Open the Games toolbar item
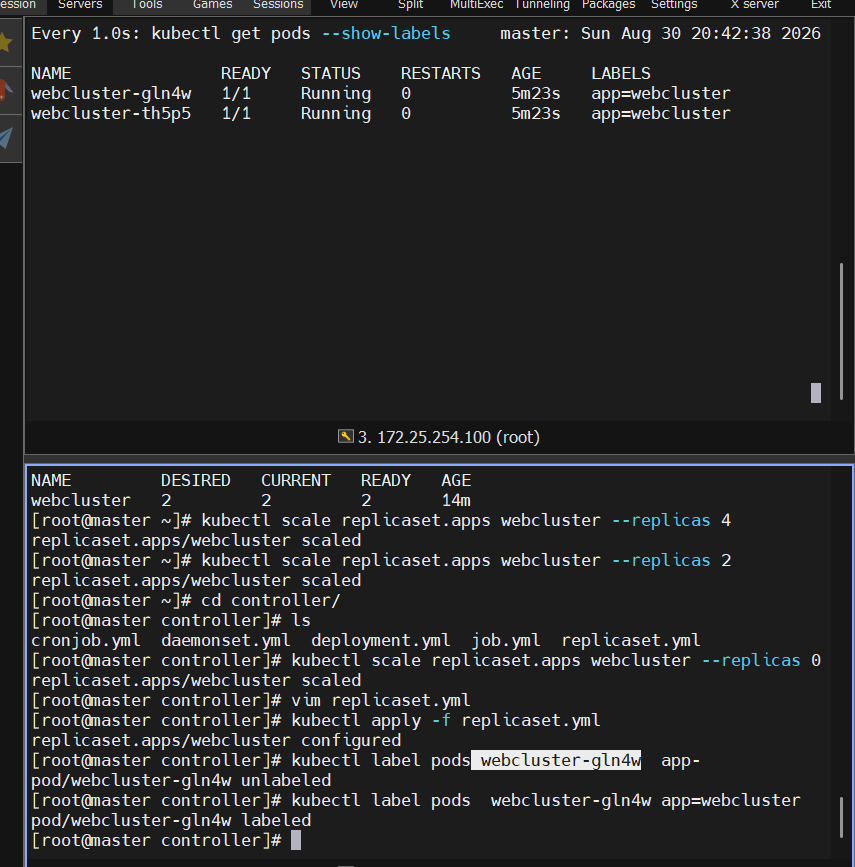 coord(212,4)
